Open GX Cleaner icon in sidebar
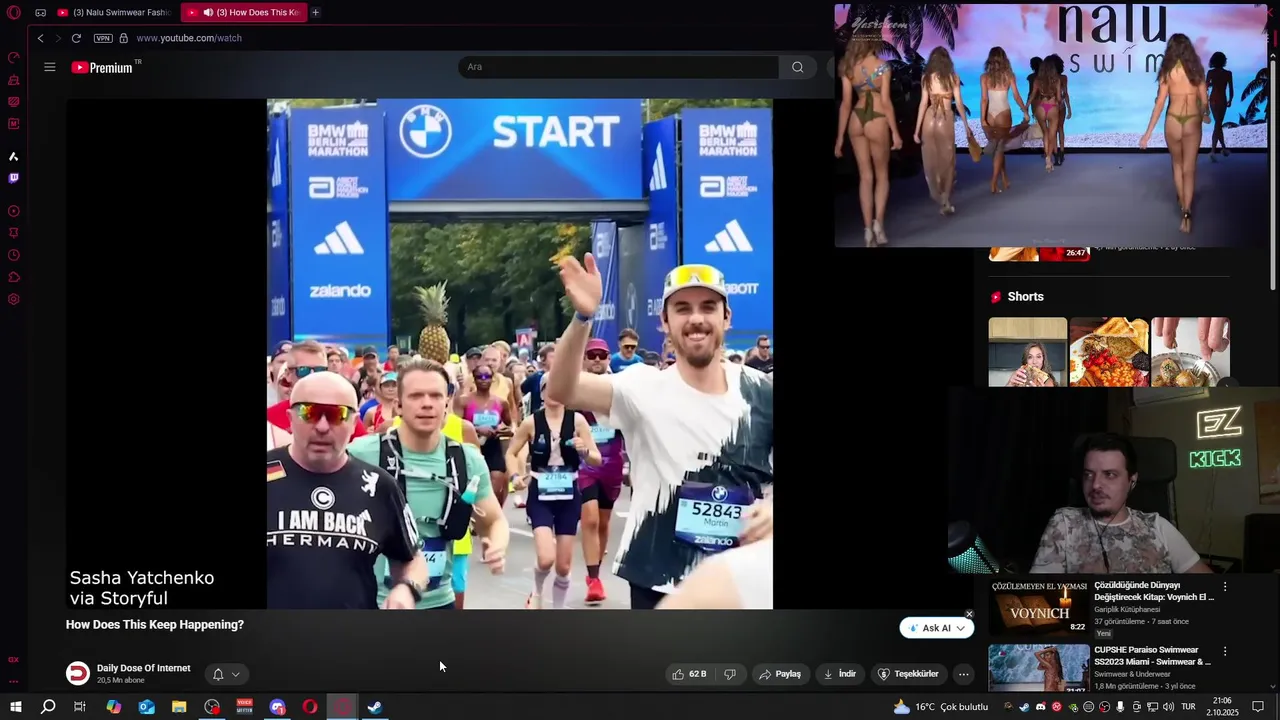The image size is (1280, 720). coord(14,79)
